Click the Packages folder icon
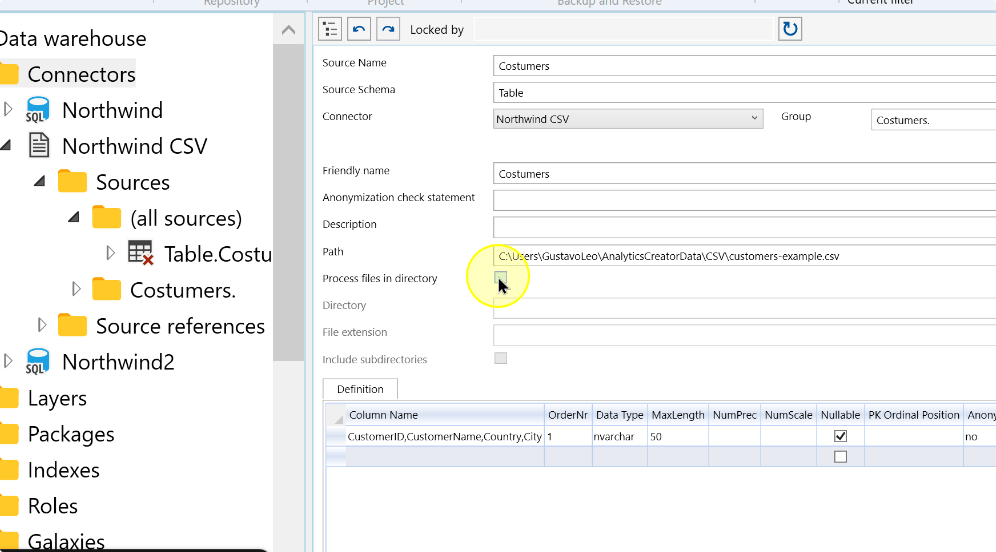 click(x=9, y=433)
